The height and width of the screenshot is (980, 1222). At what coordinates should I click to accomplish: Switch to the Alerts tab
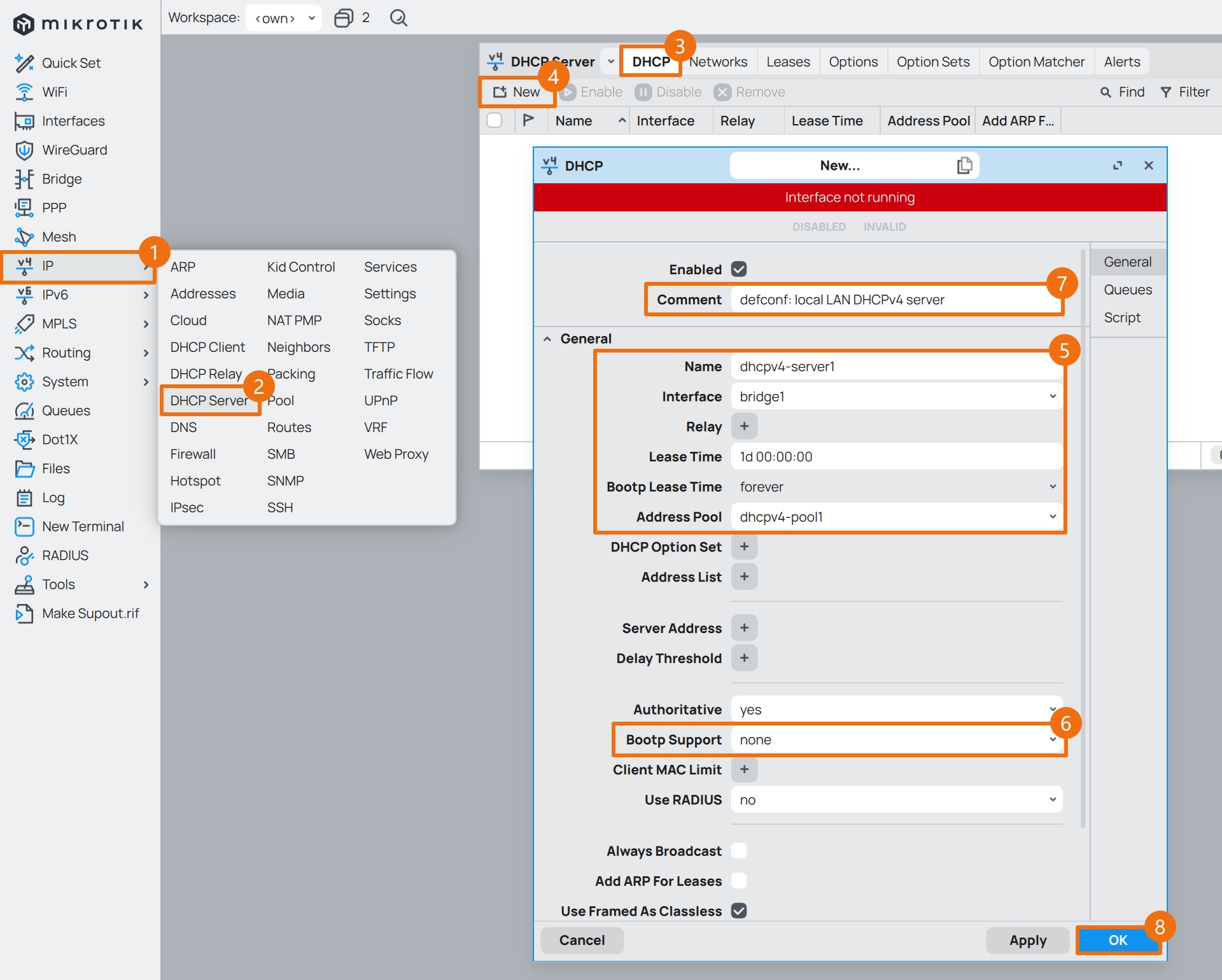[1122, 62]
